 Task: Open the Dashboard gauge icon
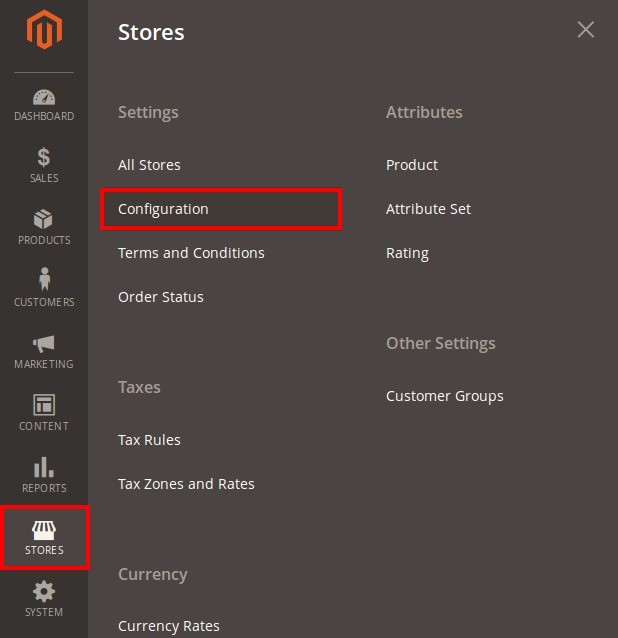point(44,98)
